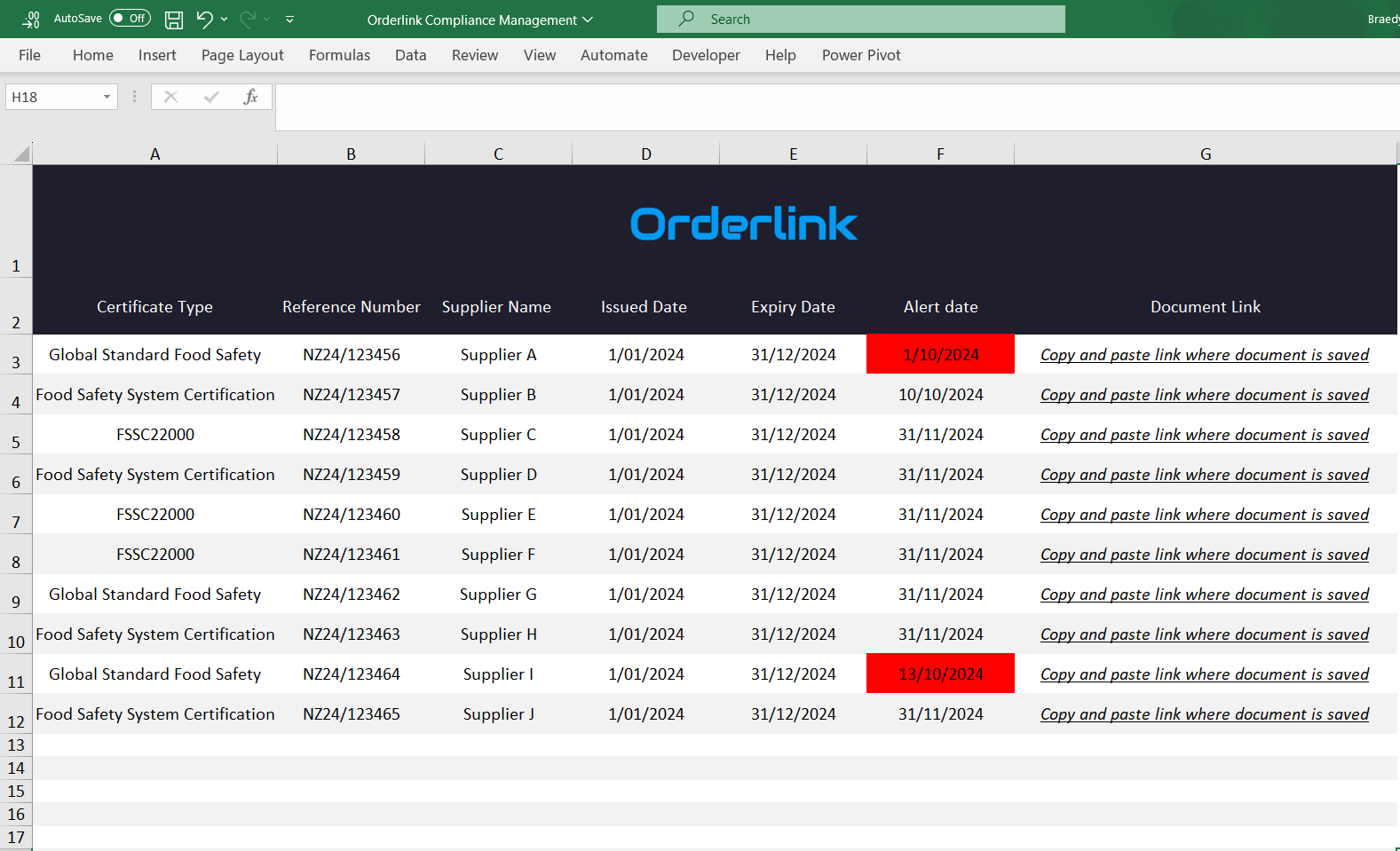Click FSSC22000 cell in row 5
Viewport: 1400px width, 851px height.
click(x=155, y=435)
